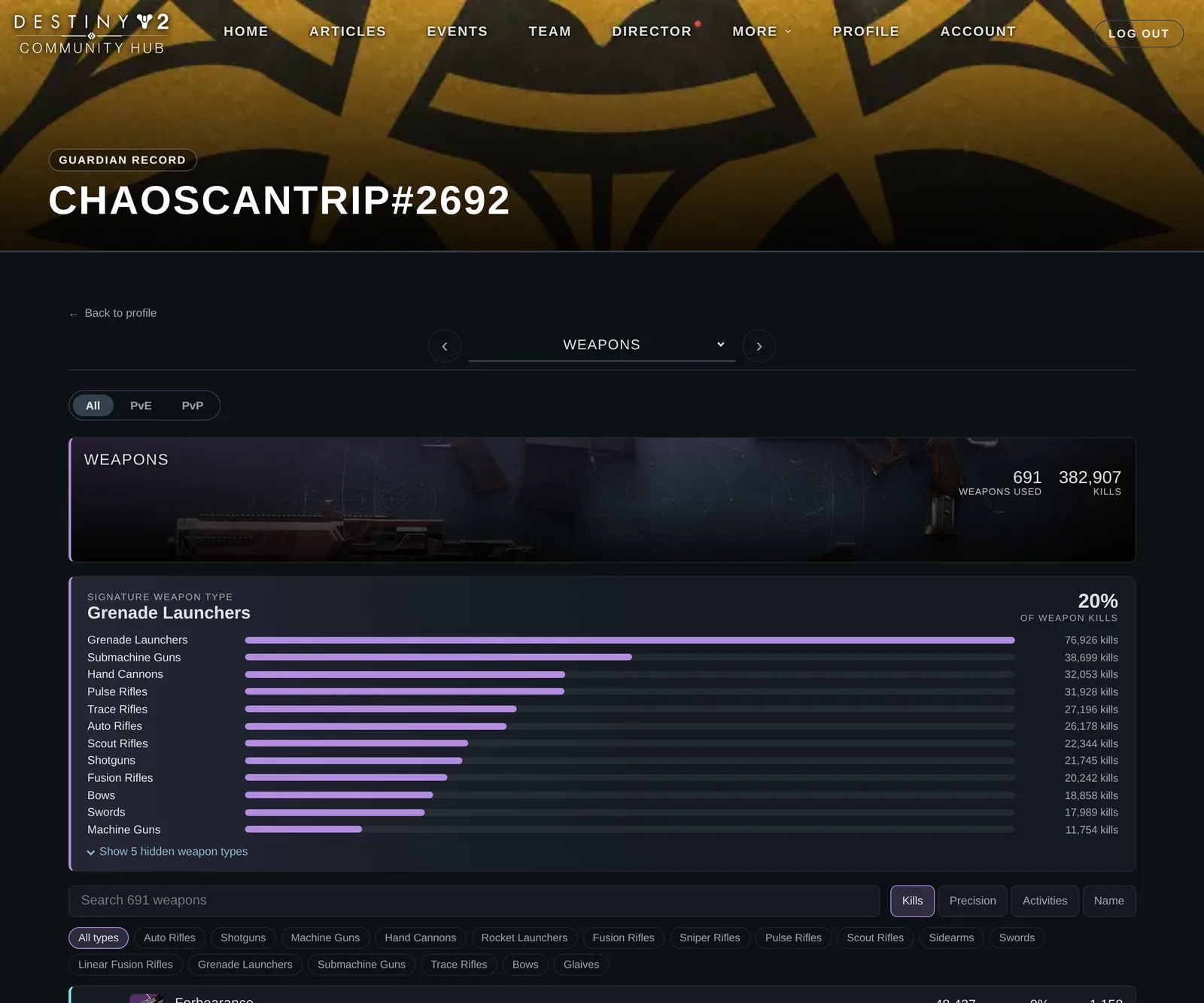Viewport: 1204px width, 1003px height.
Task: Filter by Sidearms chip
Action: (x=951, y=938)
